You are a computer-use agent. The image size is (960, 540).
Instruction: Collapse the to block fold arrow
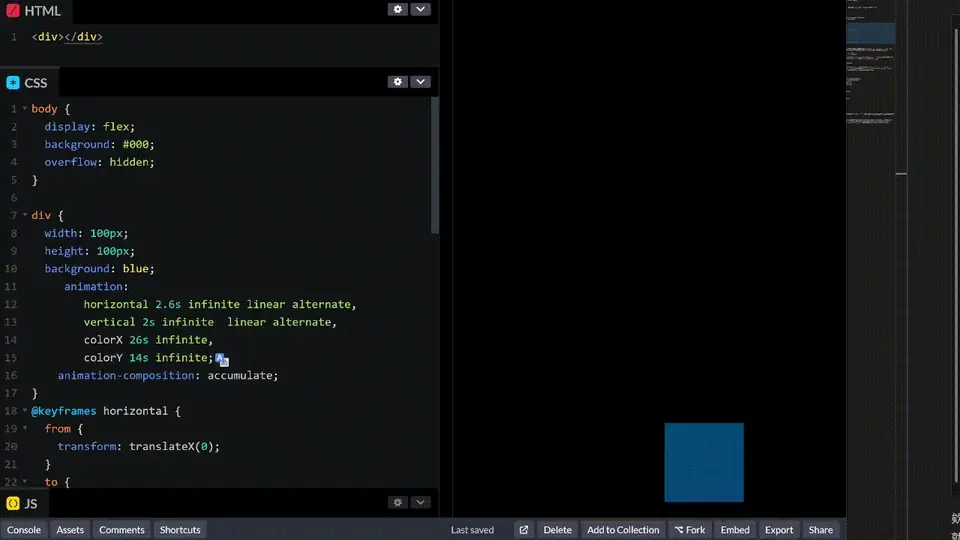[x=25, y=481]
